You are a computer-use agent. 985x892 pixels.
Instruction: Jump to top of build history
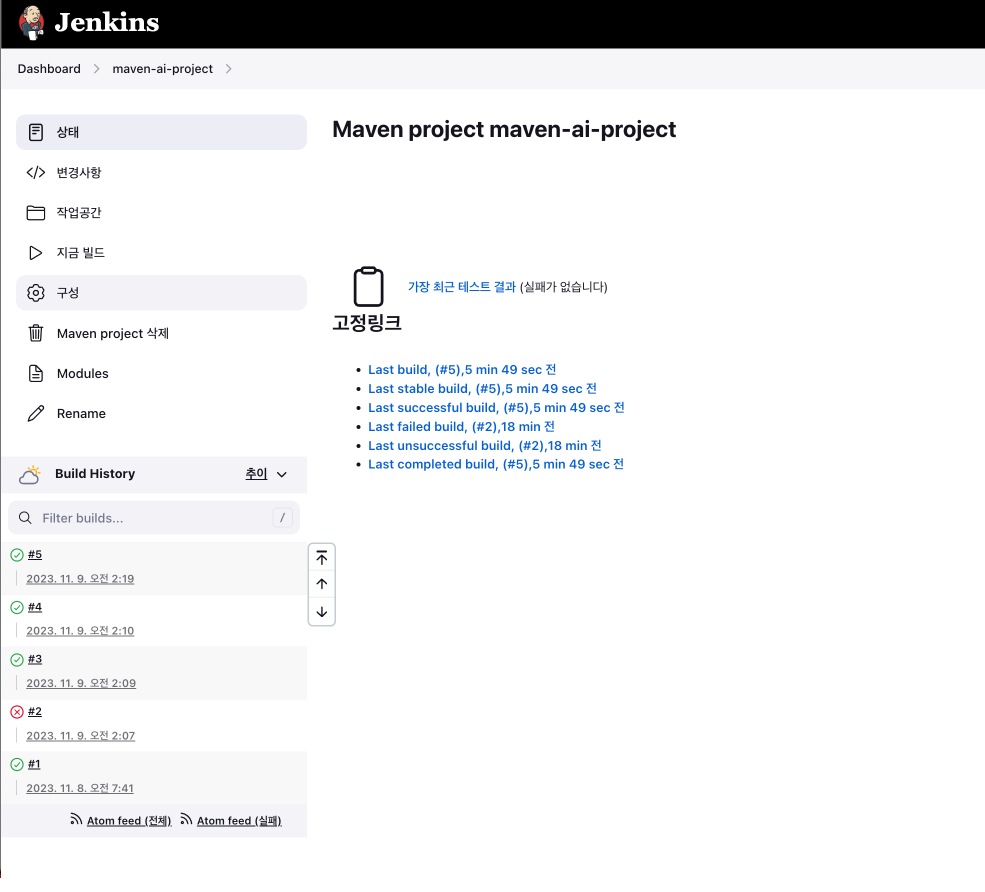click(x=322, y=558)
